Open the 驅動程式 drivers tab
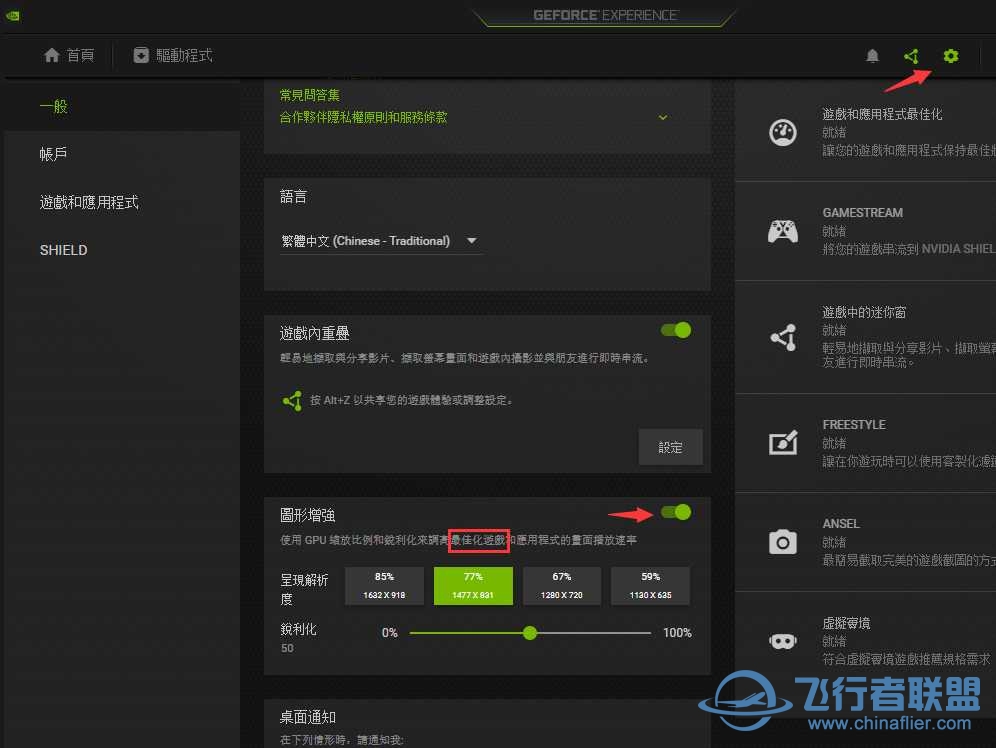The image size is (996, 748). [173, 55]
